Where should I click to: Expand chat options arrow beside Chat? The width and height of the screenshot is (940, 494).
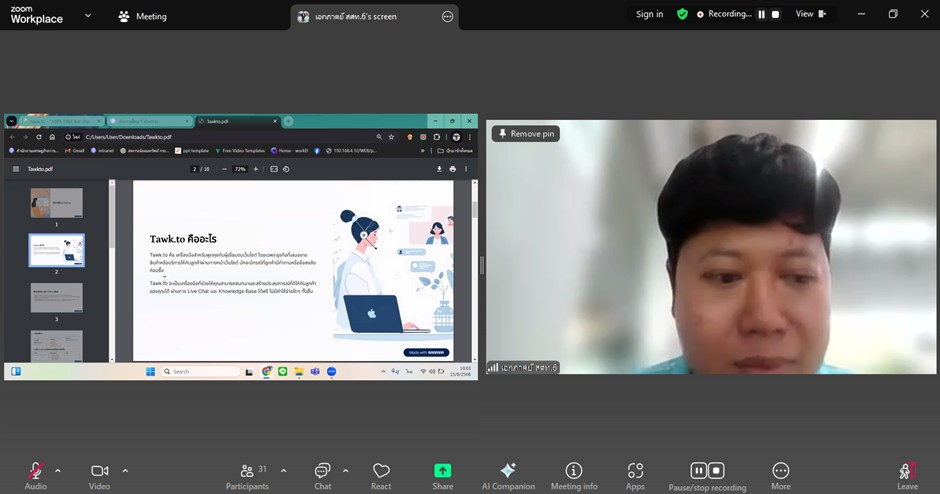[346, 470]
